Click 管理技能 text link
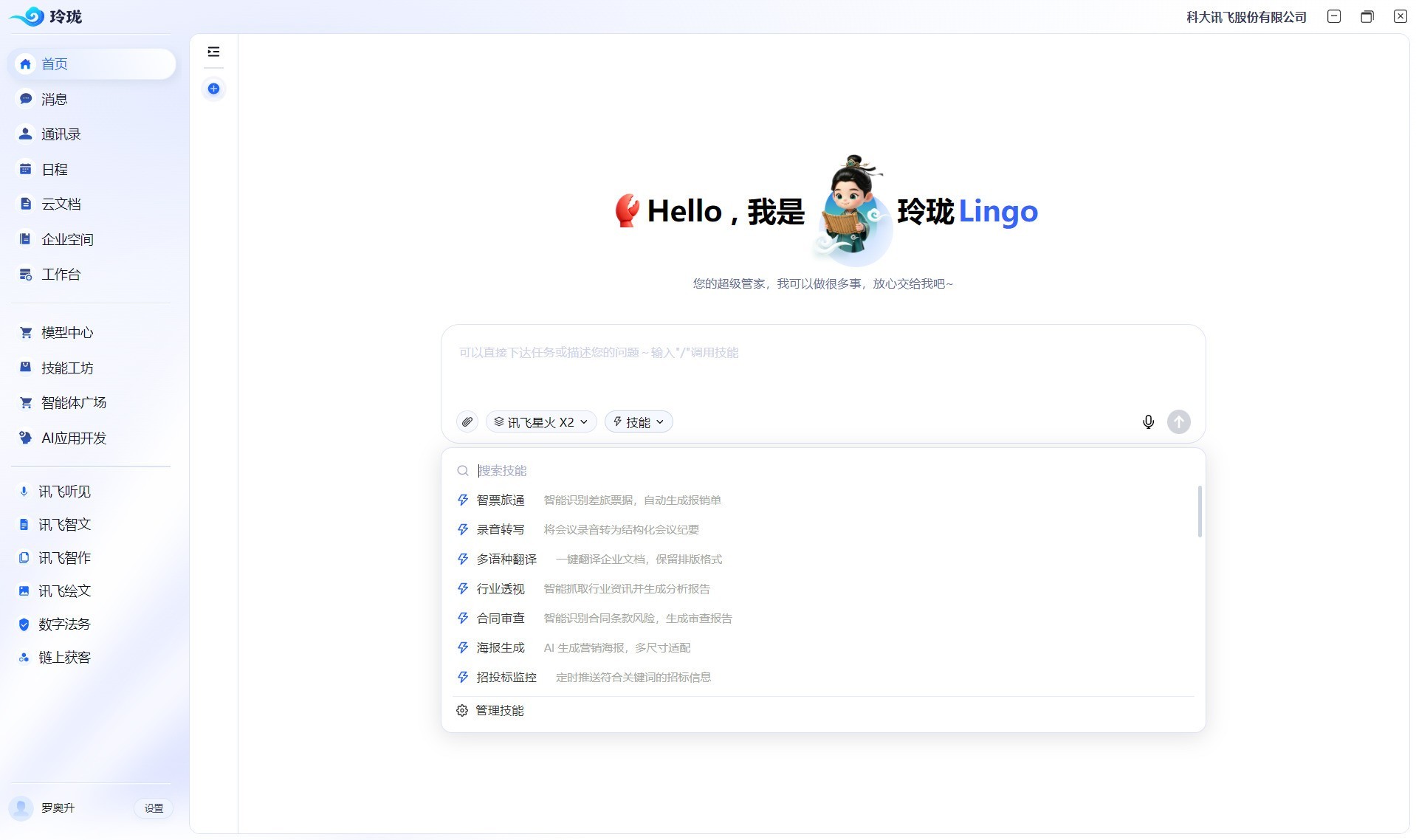 [x=500, y=711]
